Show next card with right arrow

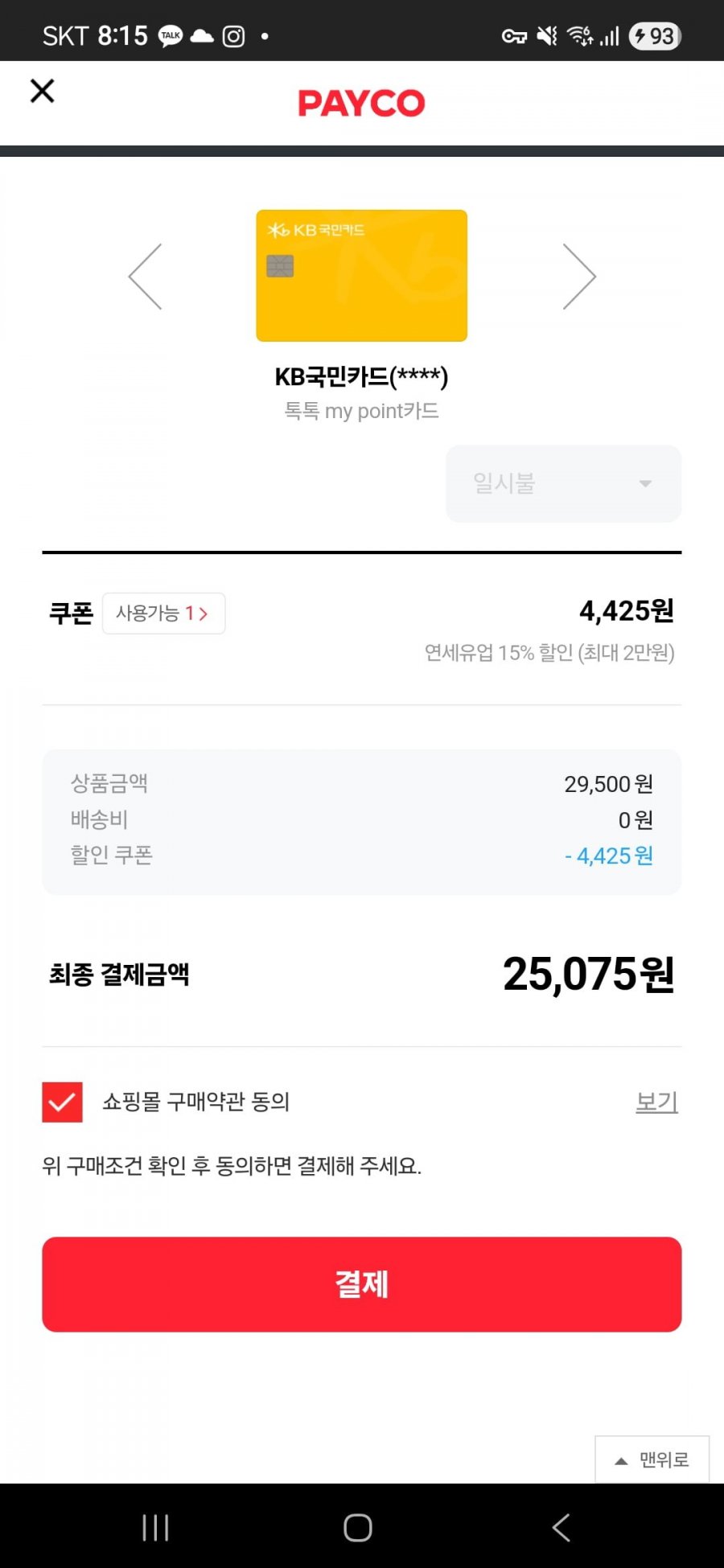tap(579, 277)
